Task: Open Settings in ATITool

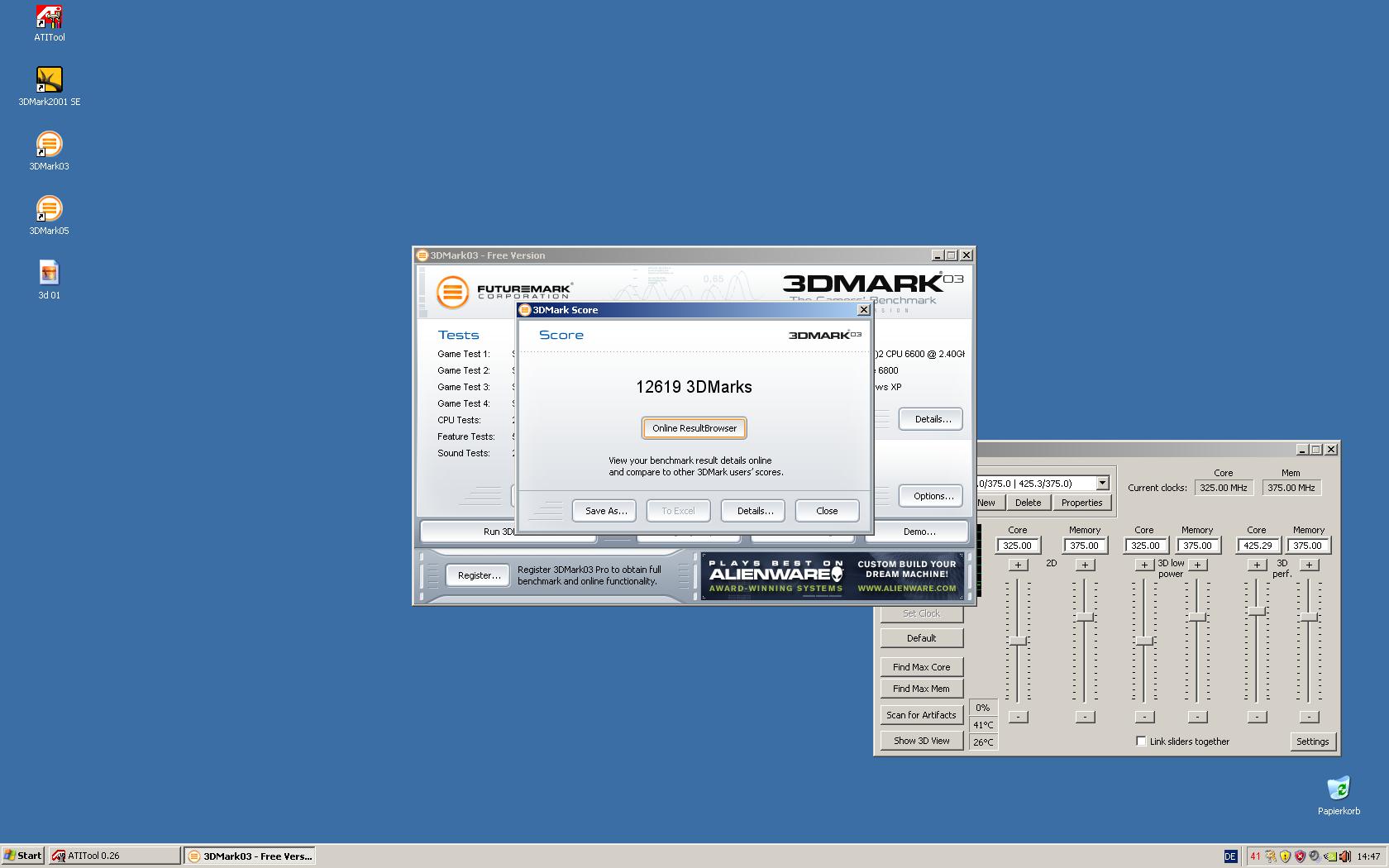Action: pos(1312,742)
